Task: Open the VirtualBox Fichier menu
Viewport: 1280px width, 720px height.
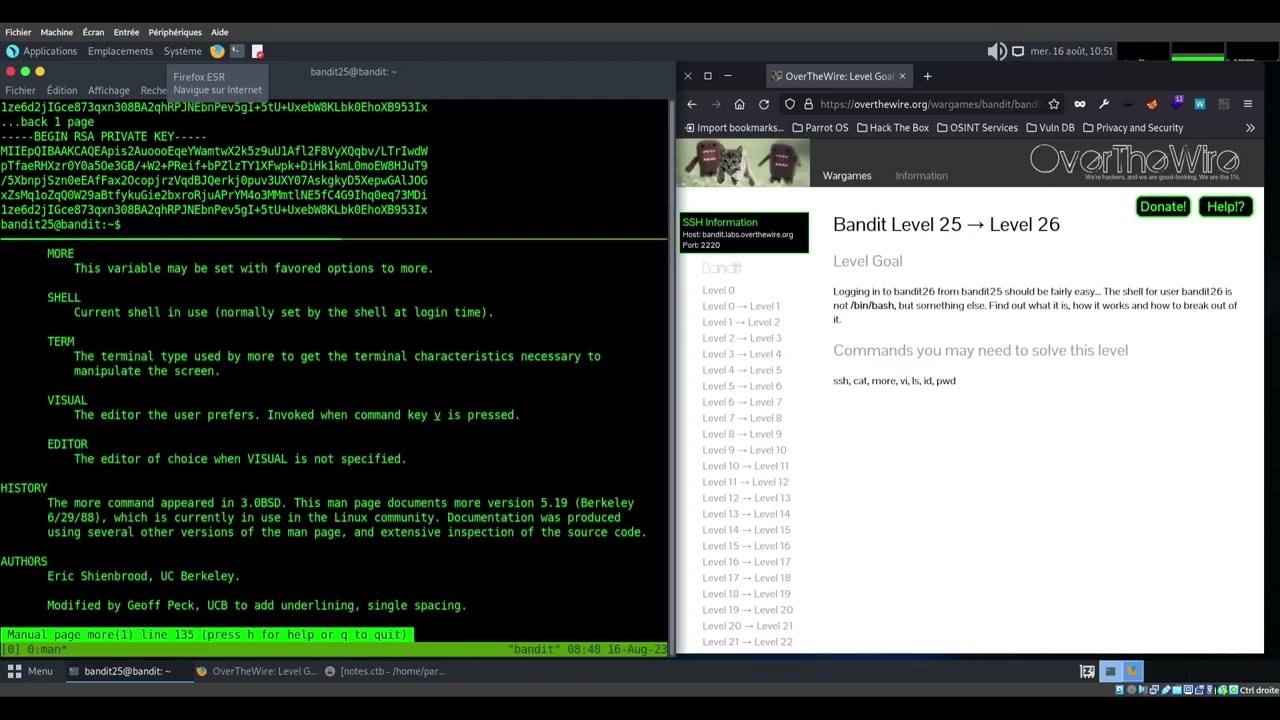Action: point(18,32)
